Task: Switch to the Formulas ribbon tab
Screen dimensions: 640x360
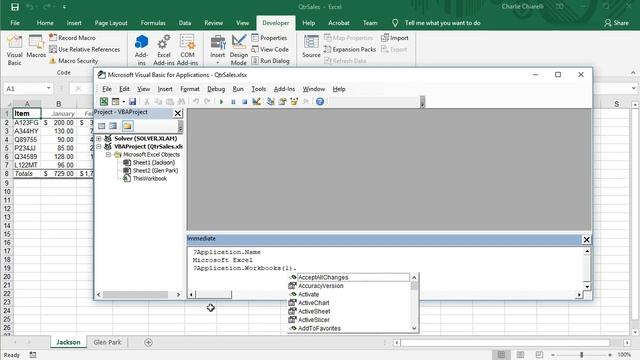Action: click(x=153, y=23)
